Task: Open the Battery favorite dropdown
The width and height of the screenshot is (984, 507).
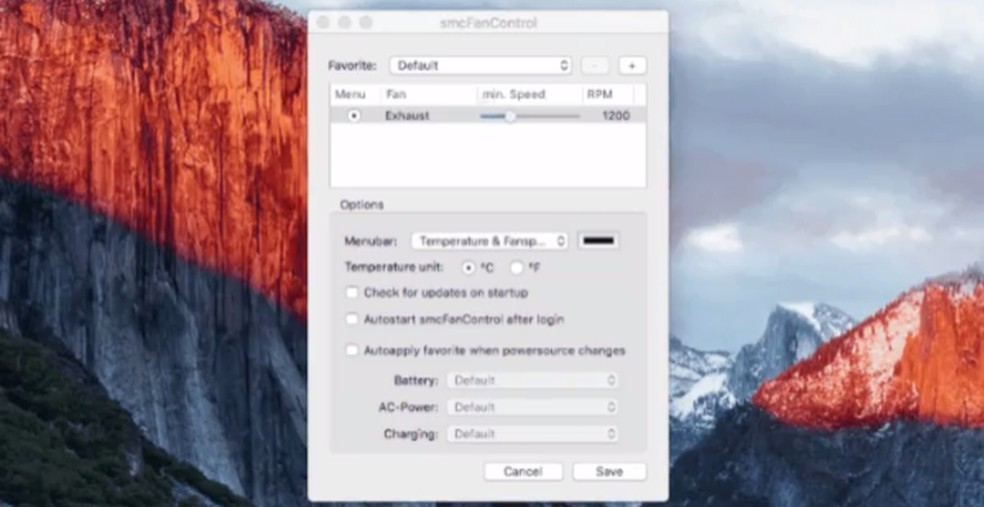Action: coord(532,380)
